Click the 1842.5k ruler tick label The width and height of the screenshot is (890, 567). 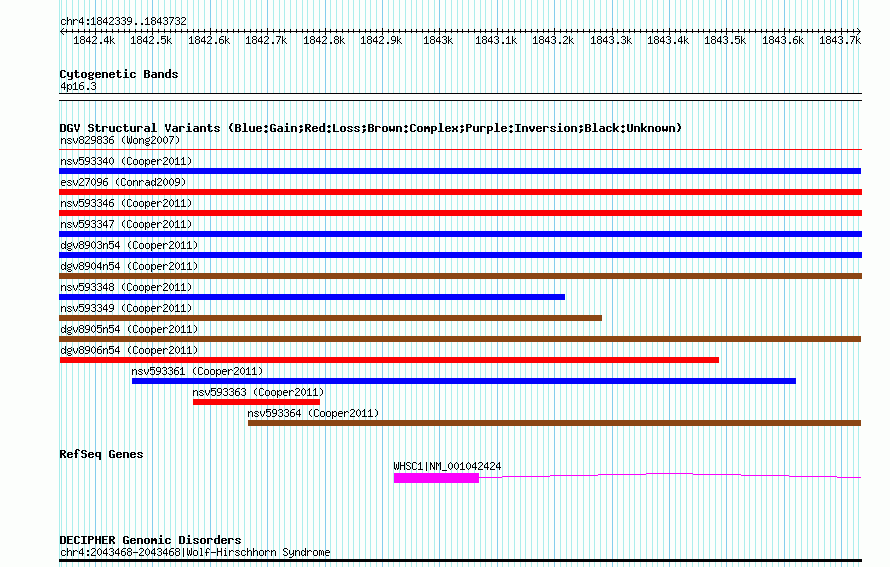(x=151, y=40)
